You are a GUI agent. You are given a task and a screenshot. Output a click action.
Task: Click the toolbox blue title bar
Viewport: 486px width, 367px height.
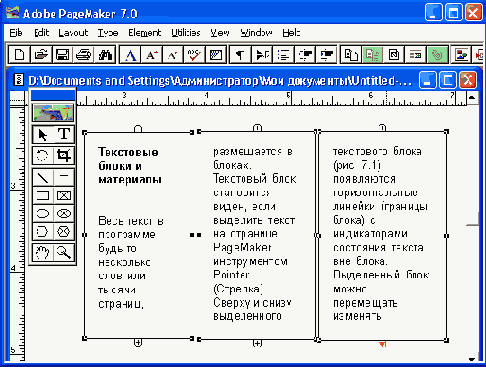(x=53, y=95)
